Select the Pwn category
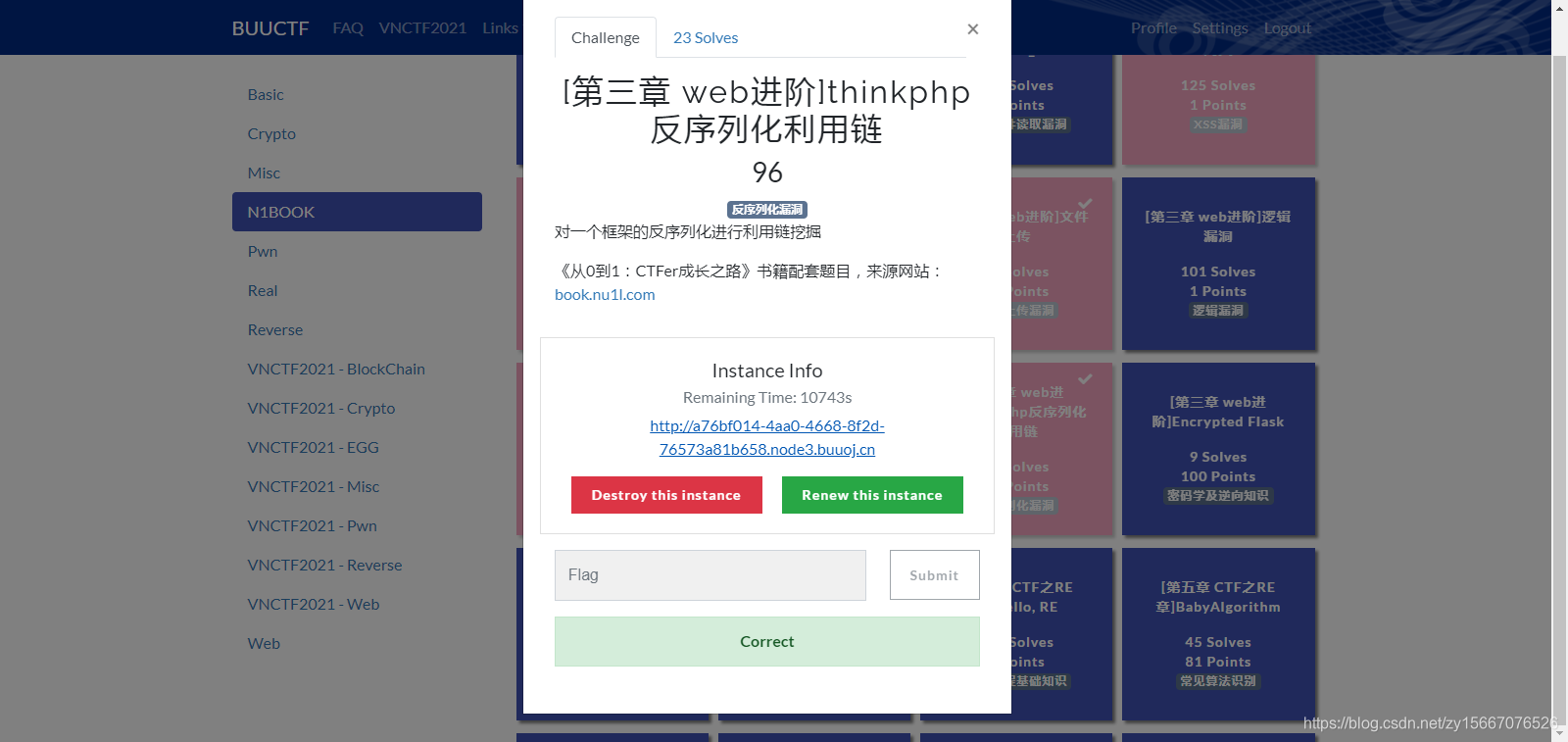 (357, 251)
